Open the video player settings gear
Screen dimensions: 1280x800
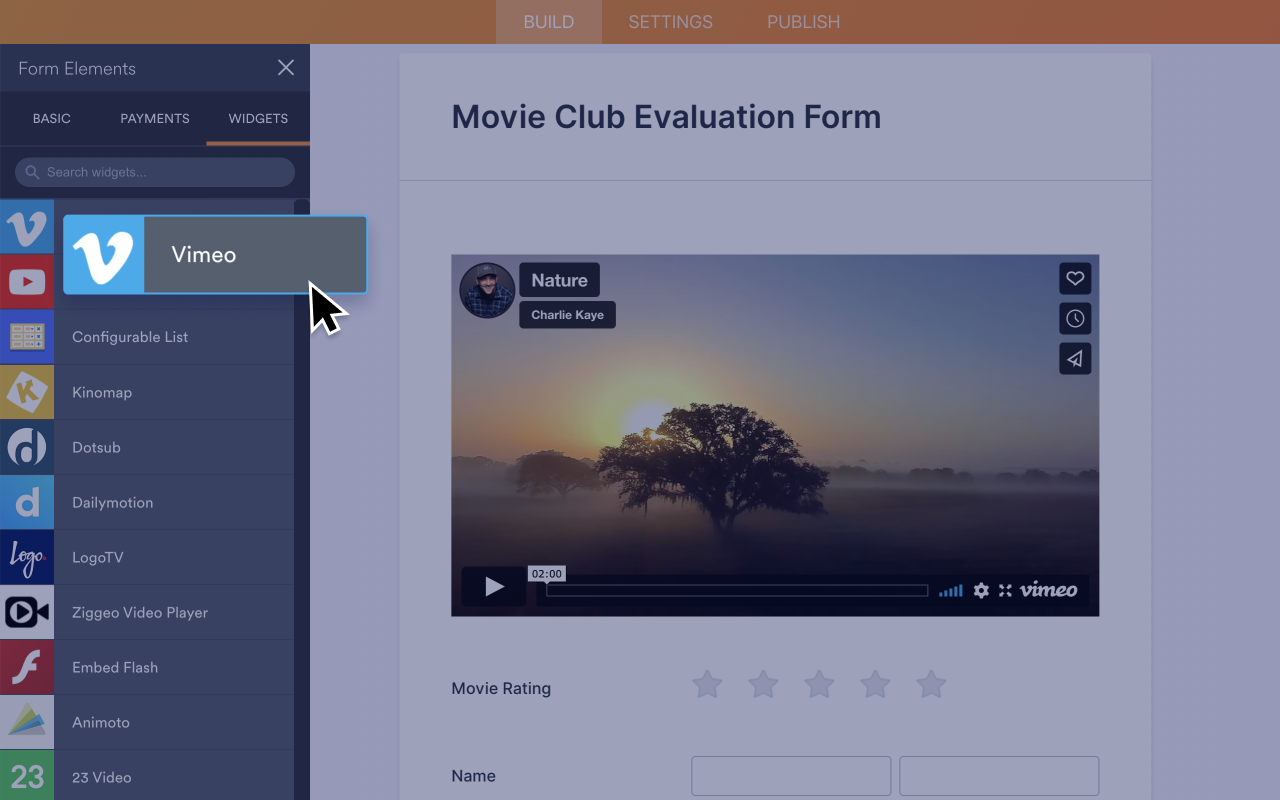[x=980, y=591]
